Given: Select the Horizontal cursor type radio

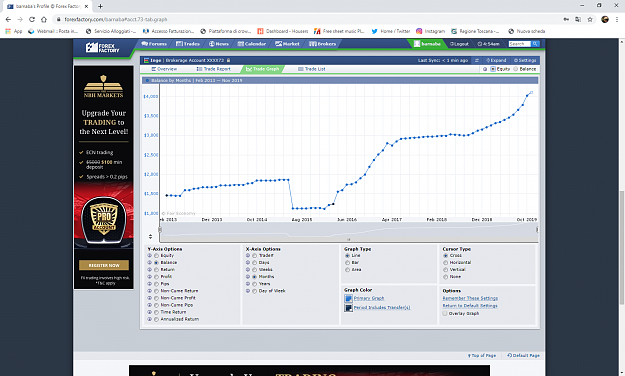Looking at the screenshot, I should pyautogui.click(x=446, y=263).
